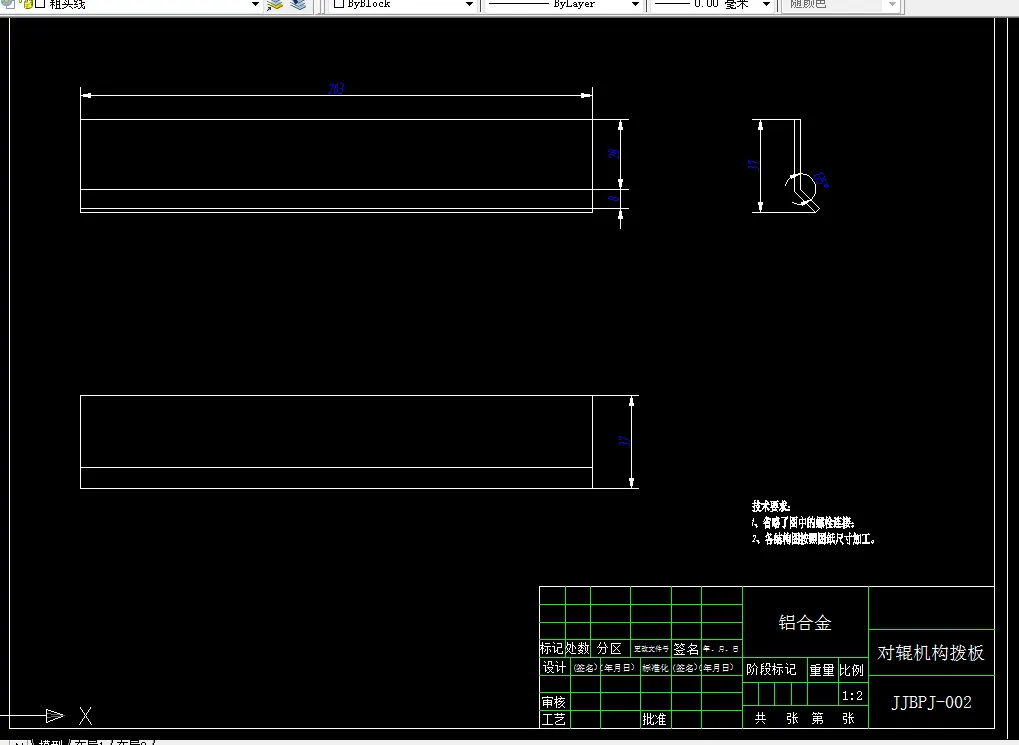Image resolution: width=1019 pixels, height=745 pixels.
Task: Click the 重量 title block cell
Action: pyautogui.click(x=821, y=670)
